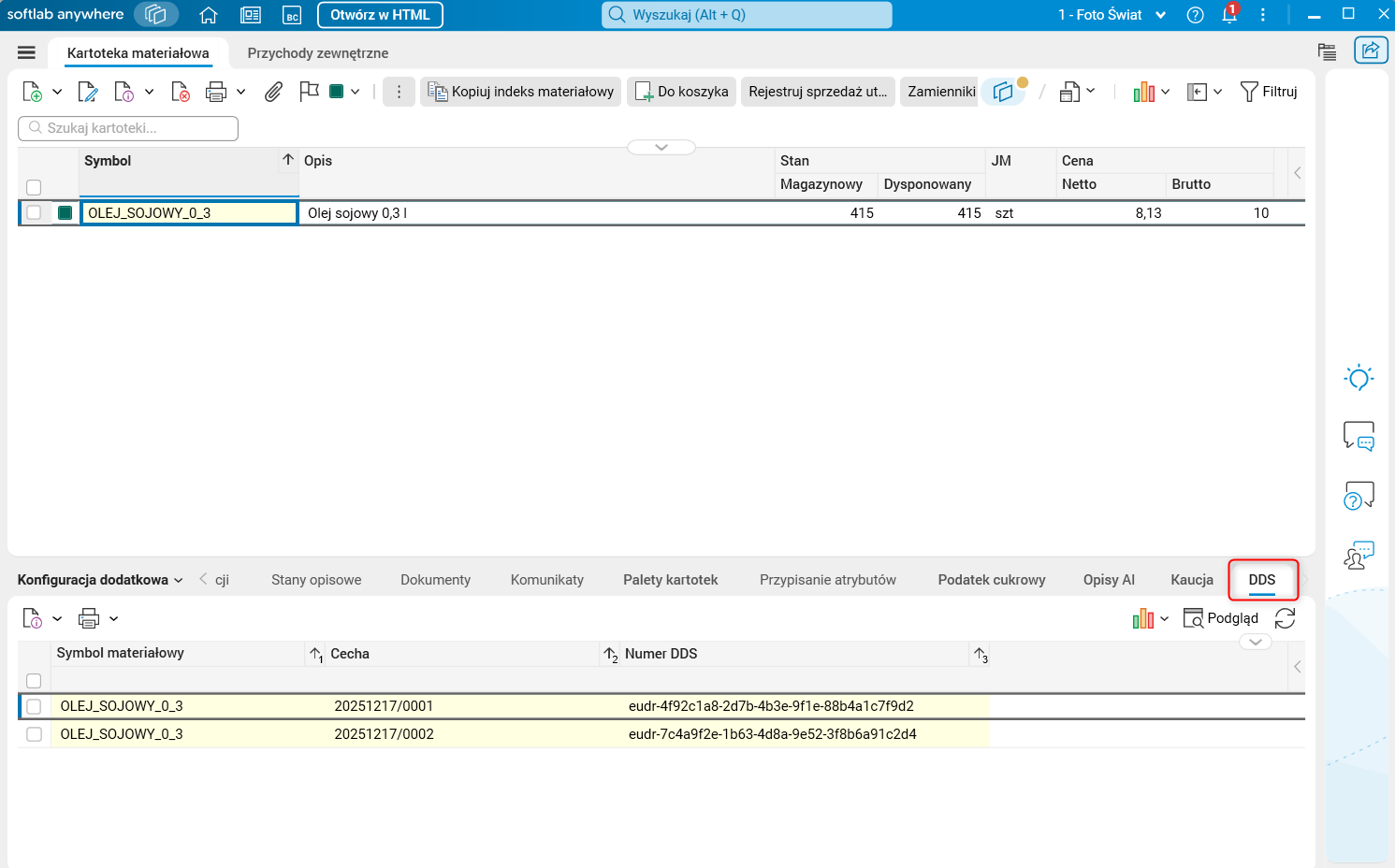Open Stany opisowe tab
The width and height of the screenshot is (1395, 868).
coord(316,580)
